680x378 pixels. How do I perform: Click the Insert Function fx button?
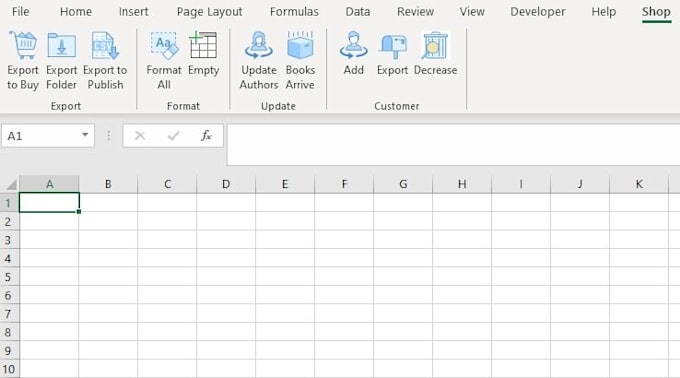click(206, 136)
